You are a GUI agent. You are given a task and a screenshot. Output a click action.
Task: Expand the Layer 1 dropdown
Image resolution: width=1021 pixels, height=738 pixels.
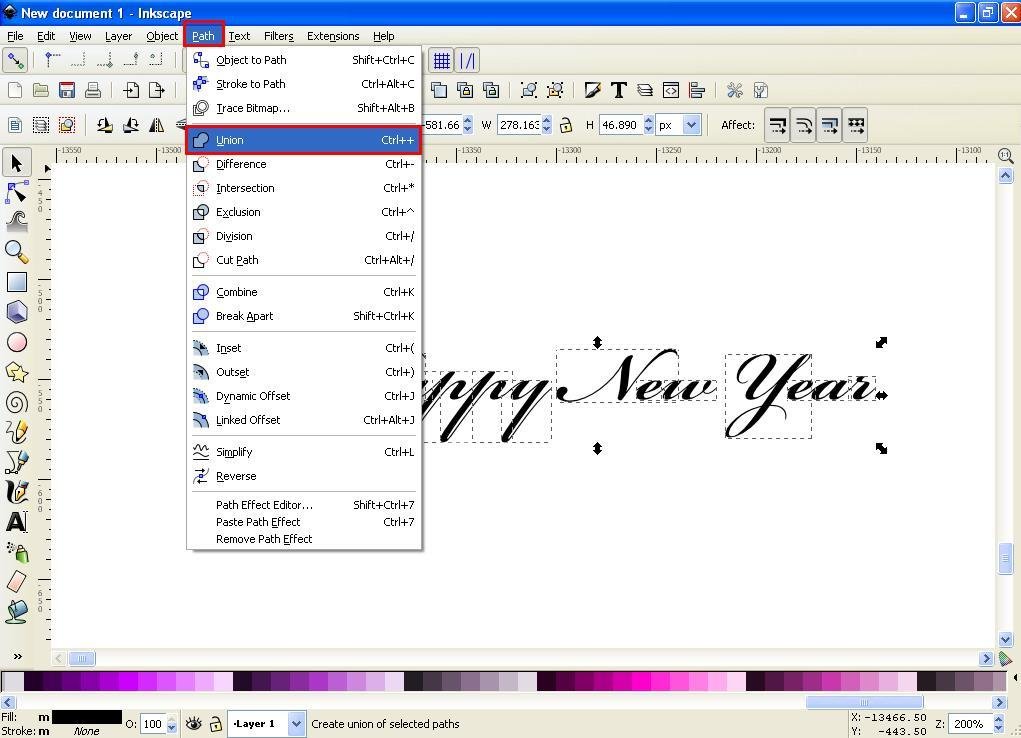296,724
